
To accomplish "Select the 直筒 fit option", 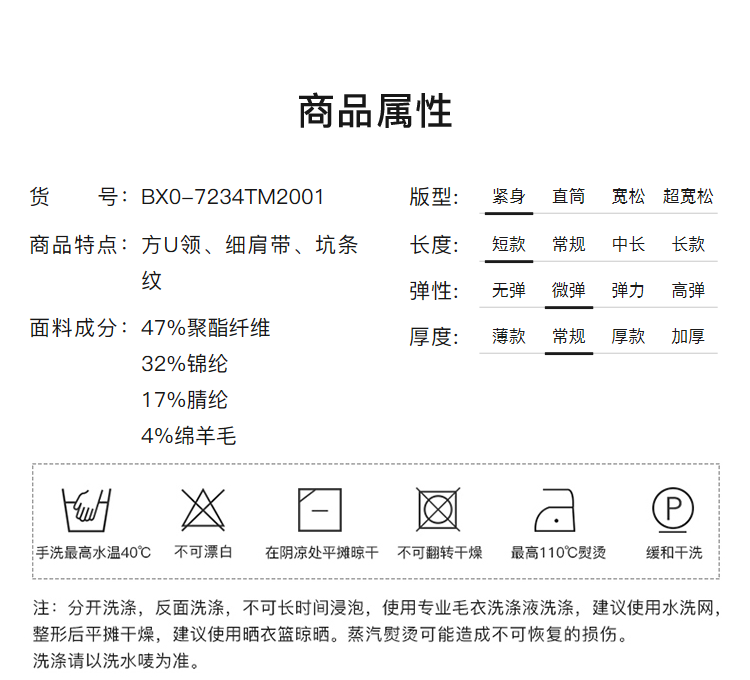I will point(569,197).
